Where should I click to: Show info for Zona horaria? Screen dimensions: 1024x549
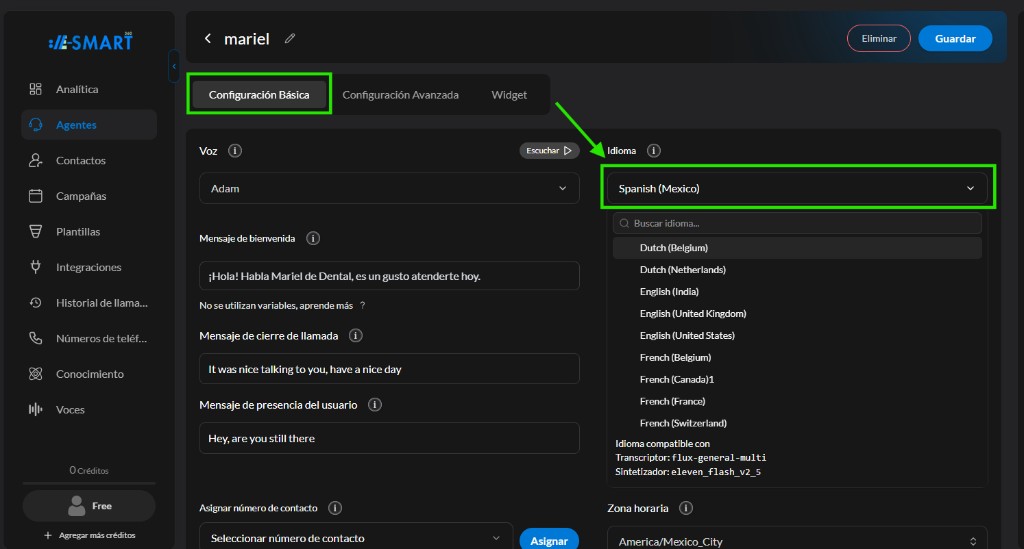coord(686,508)
